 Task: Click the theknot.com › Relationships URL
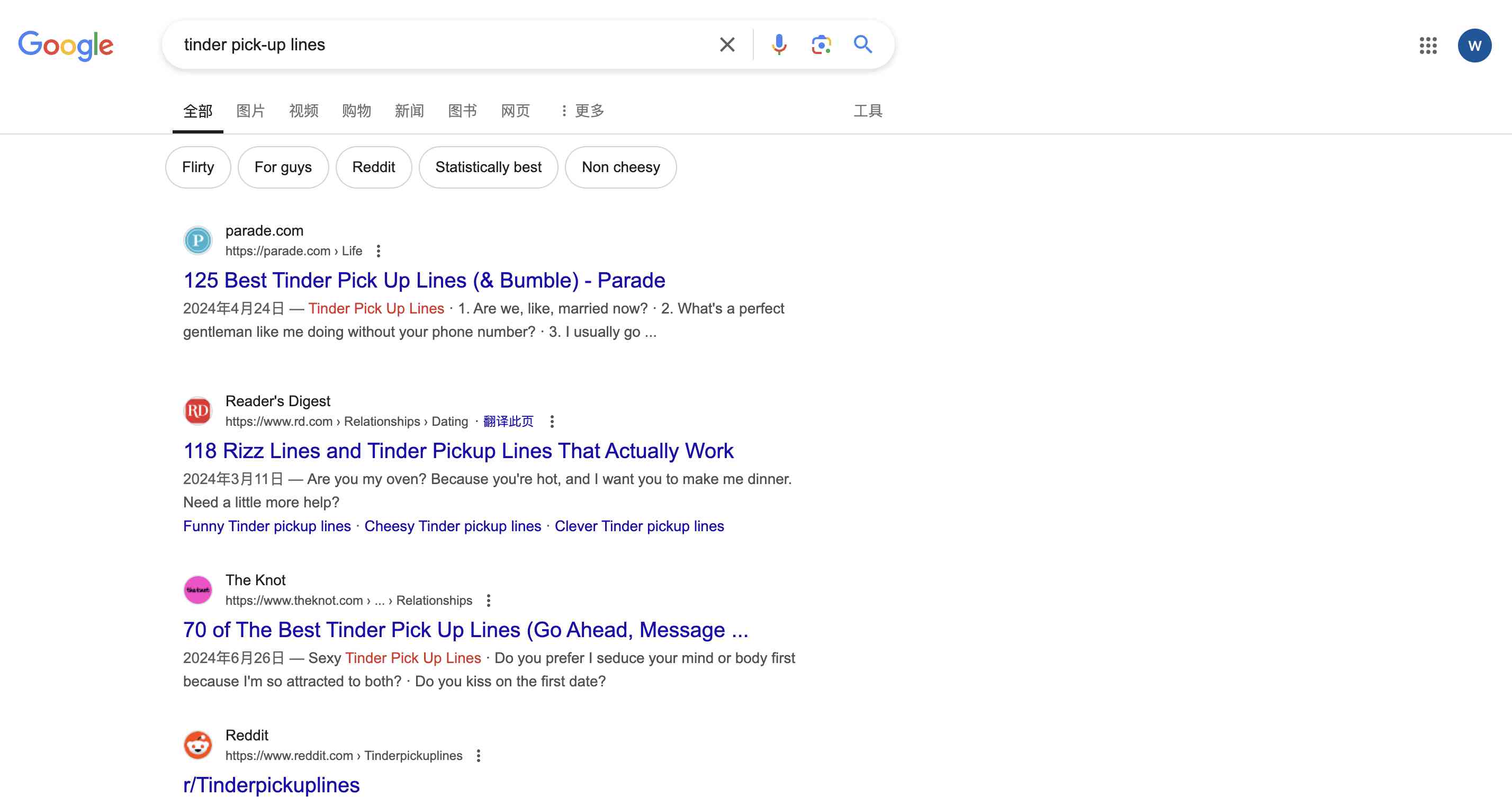point(349,600)
